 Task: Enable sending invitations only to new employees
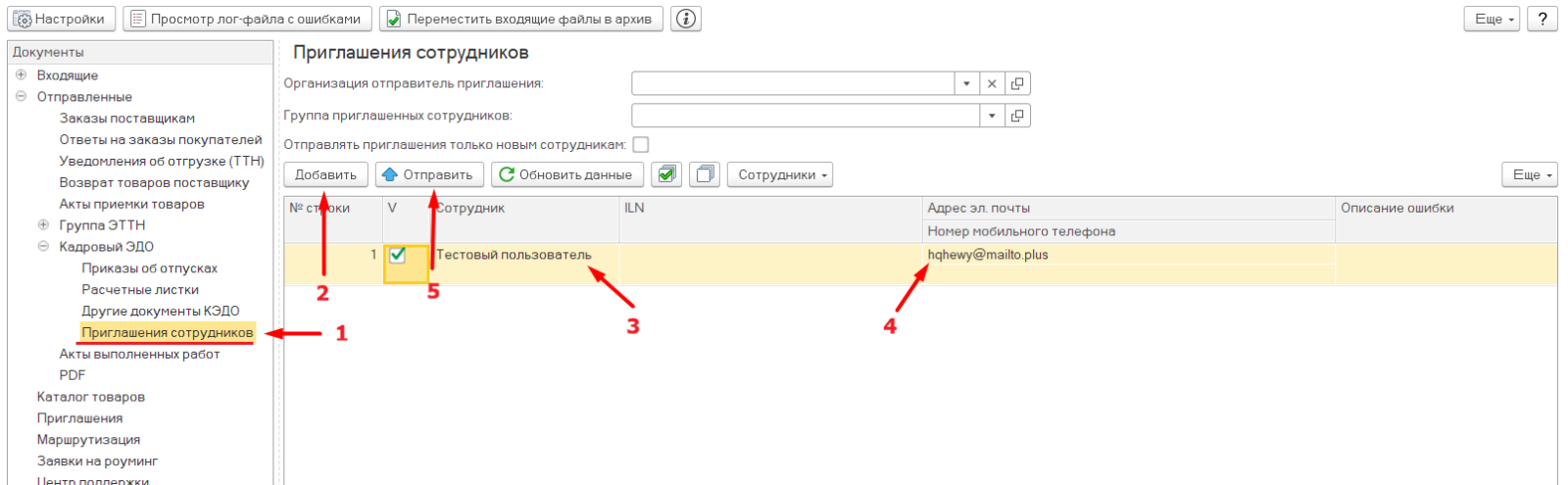tap(641, 145)
